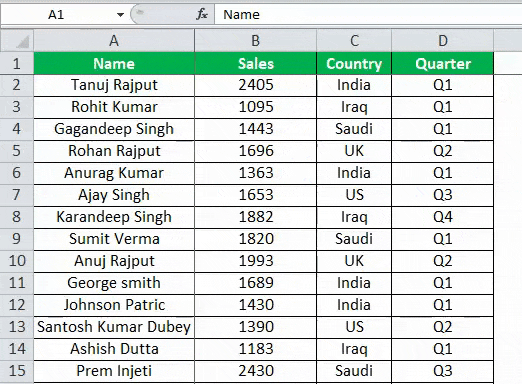Click sales value 1653
This screenshot has height=384, width=522.
click(256, 195)
